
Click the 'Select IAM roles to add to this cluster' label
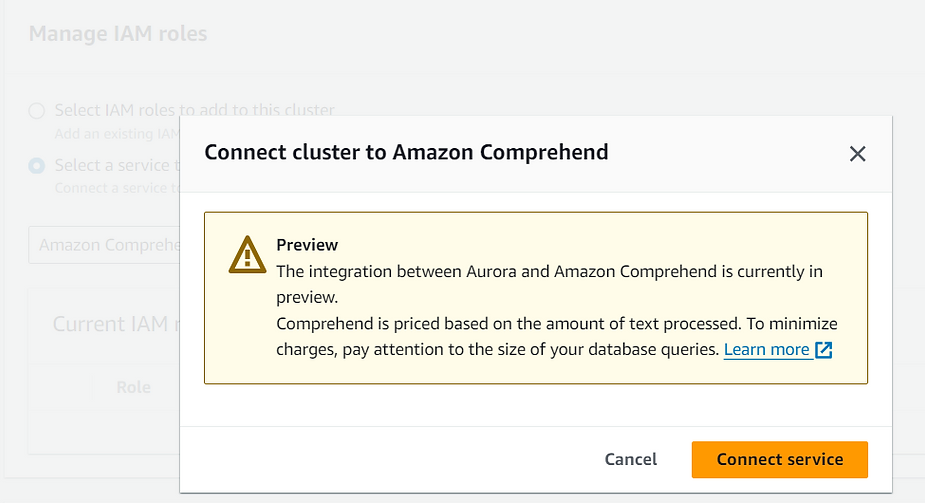tap(195, 110)
